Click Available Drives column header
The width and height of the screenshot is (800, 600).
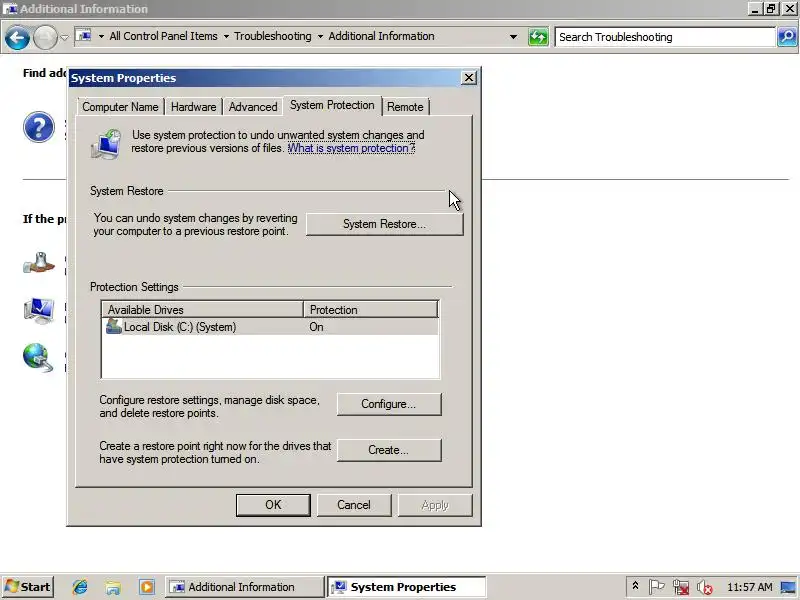[203, 310]
